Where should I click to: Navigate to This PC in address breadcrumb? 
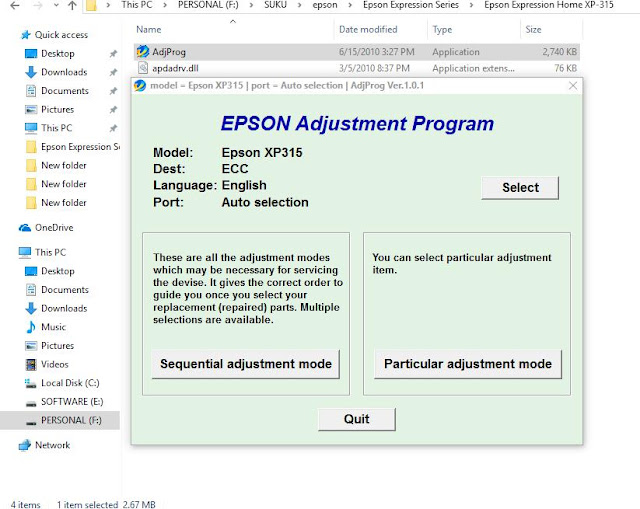pos(137,5)
